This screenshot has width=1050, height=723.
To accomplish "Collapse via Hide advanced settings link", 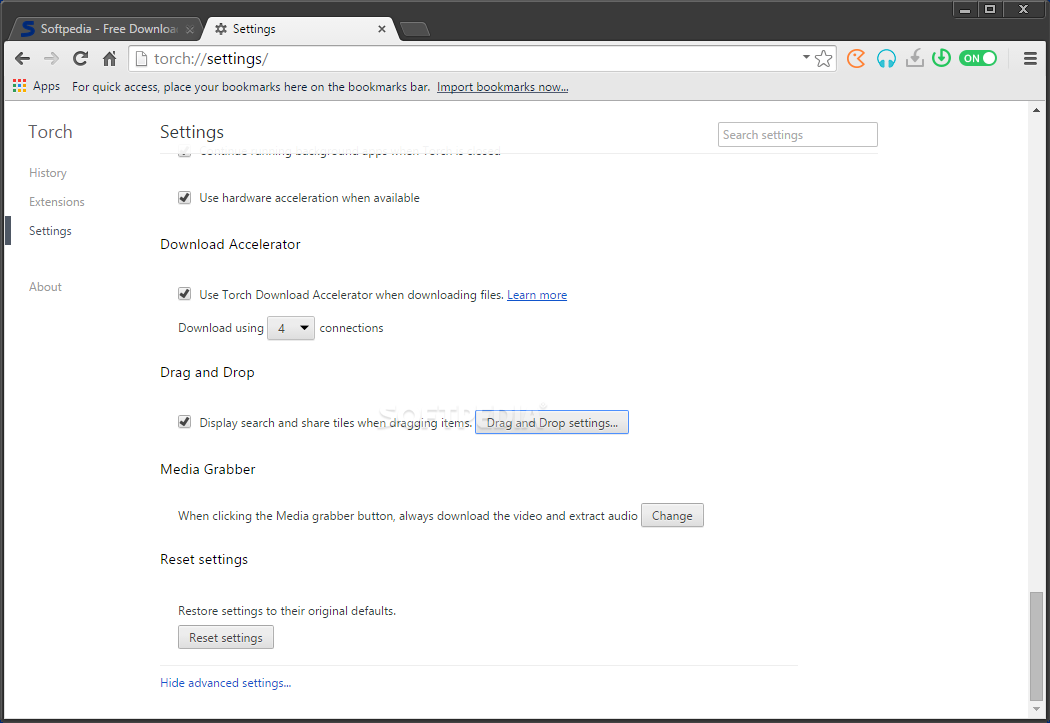I will coord(225,683).
